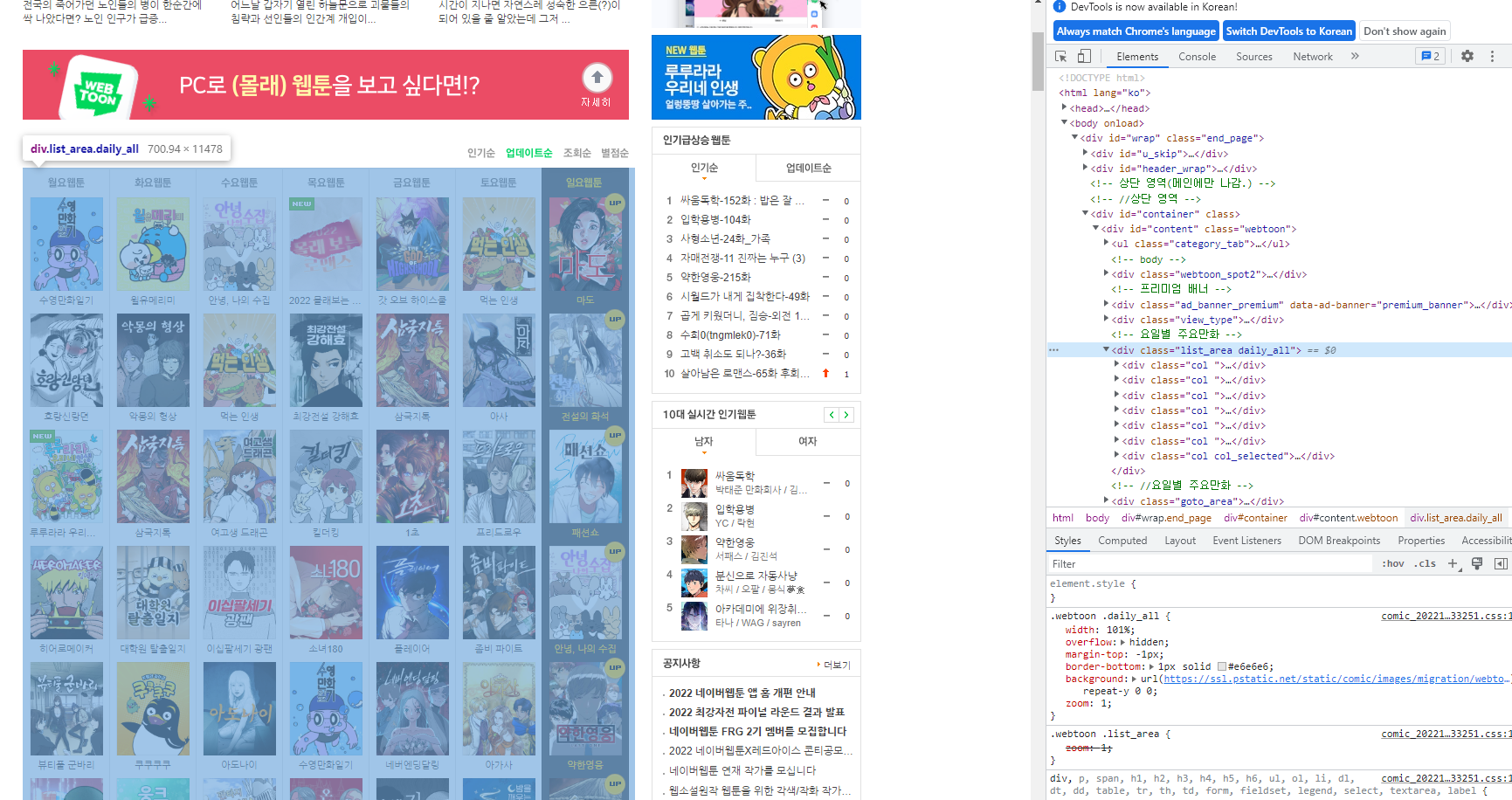Image resolution: width=1512 pixels, height=800 pixels.
Task: Open the 2 issues message badge
Action: (x=1430, y=56)
